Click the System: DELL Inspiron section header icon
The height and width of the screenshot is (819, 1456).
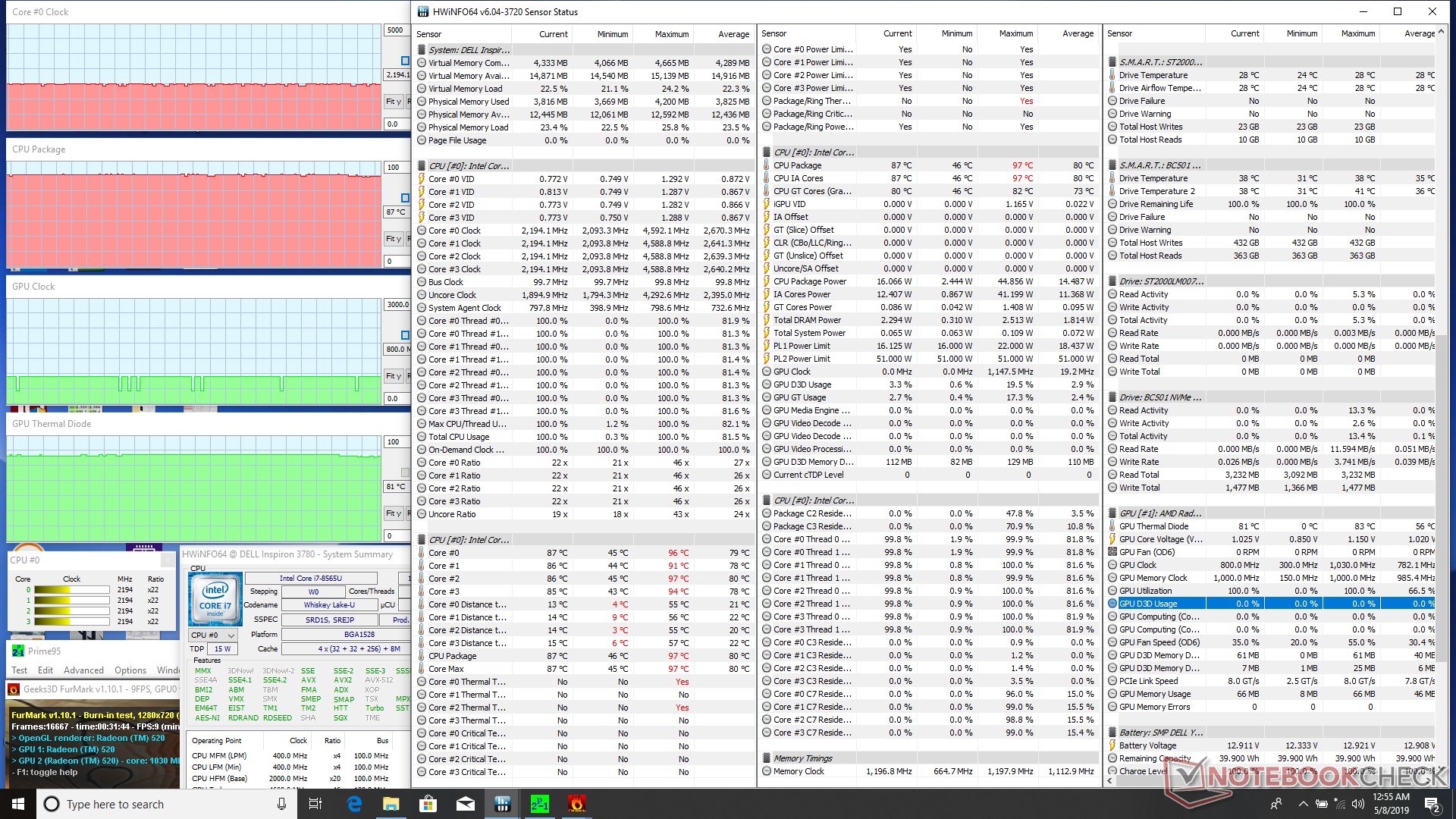(x=422, y=50)
